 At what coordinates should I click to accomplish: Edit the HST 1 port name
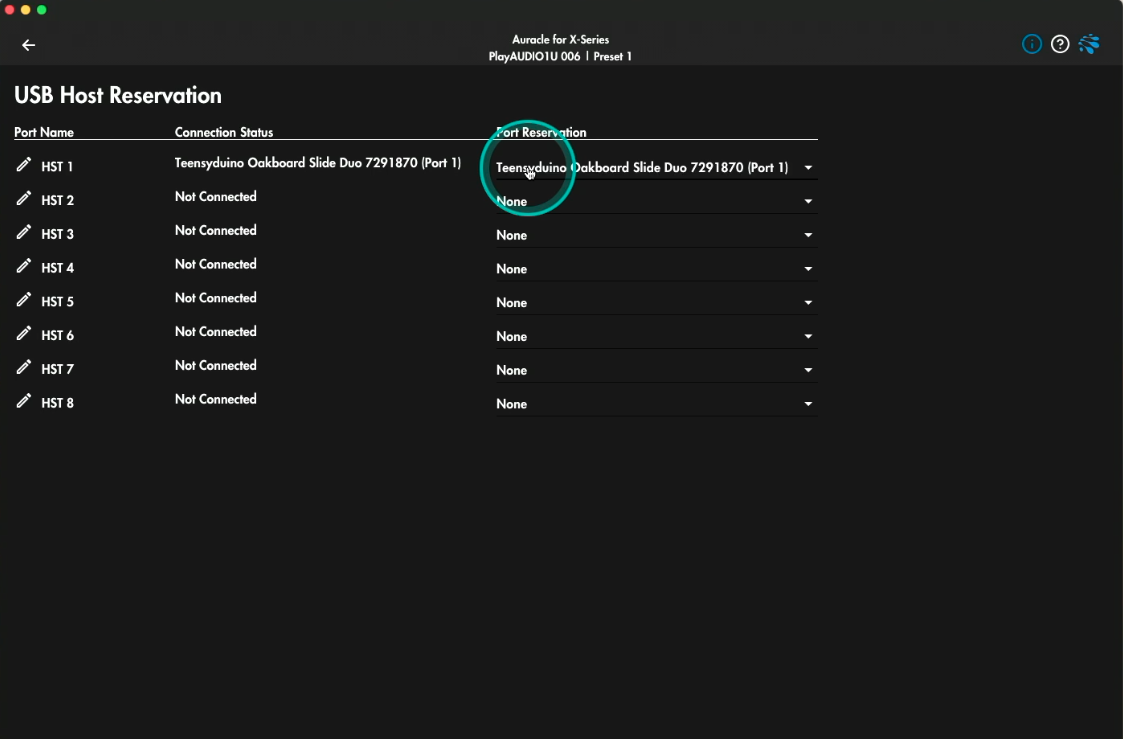click(x=24, y=165)
